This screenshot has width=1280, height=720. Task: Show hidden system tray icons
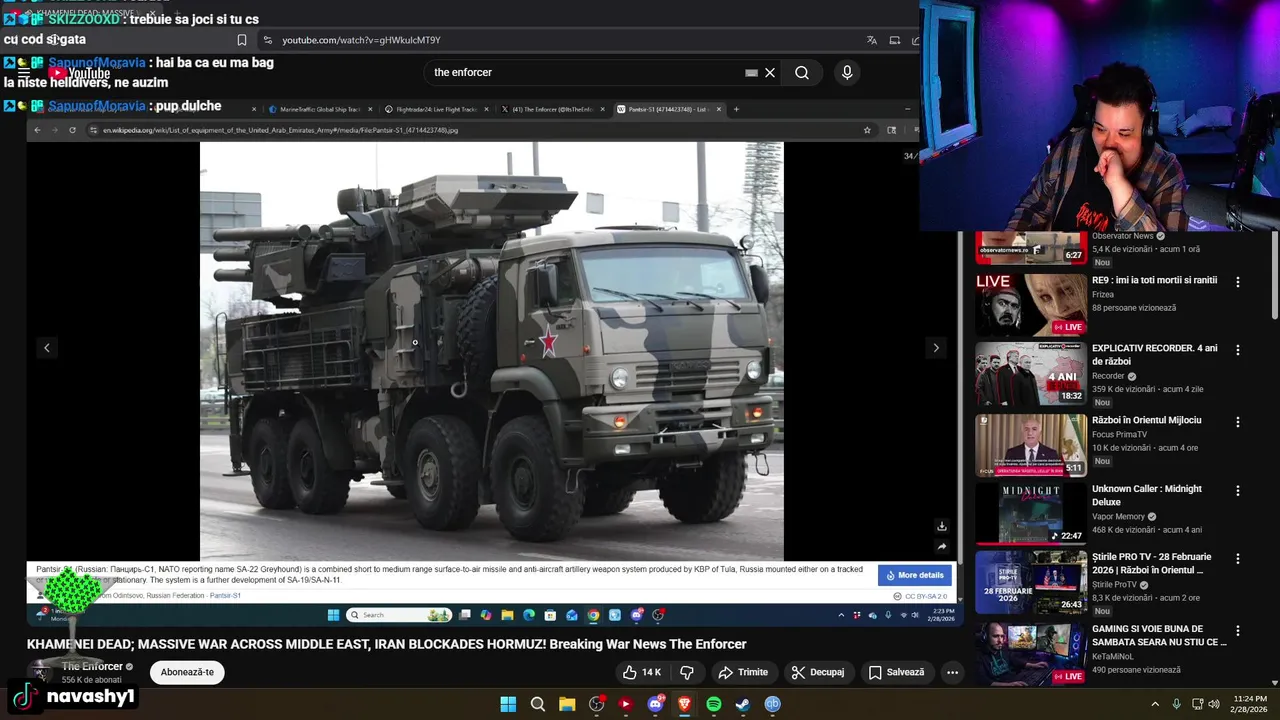click(x=1155, y=704)
